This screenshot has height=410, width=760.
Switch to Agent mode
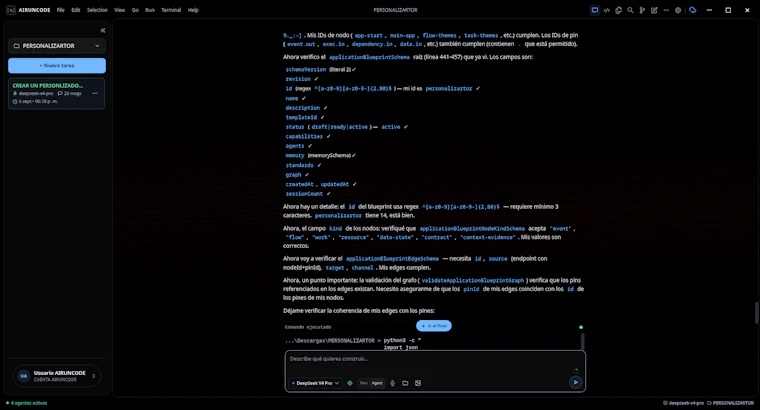coord(377,383)
